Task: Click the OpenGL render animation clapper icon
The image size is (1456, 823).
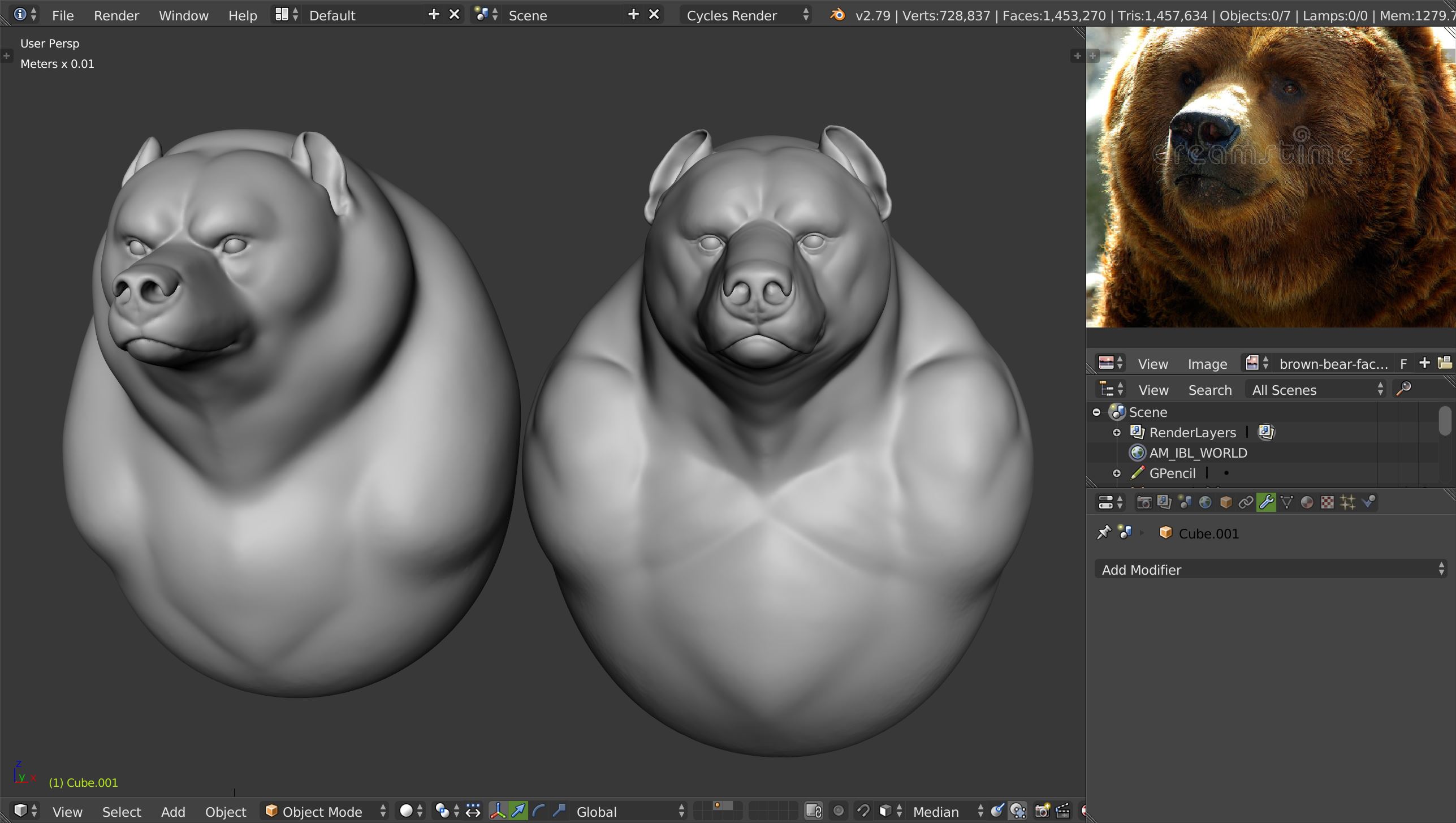Action: point(1062,811)
